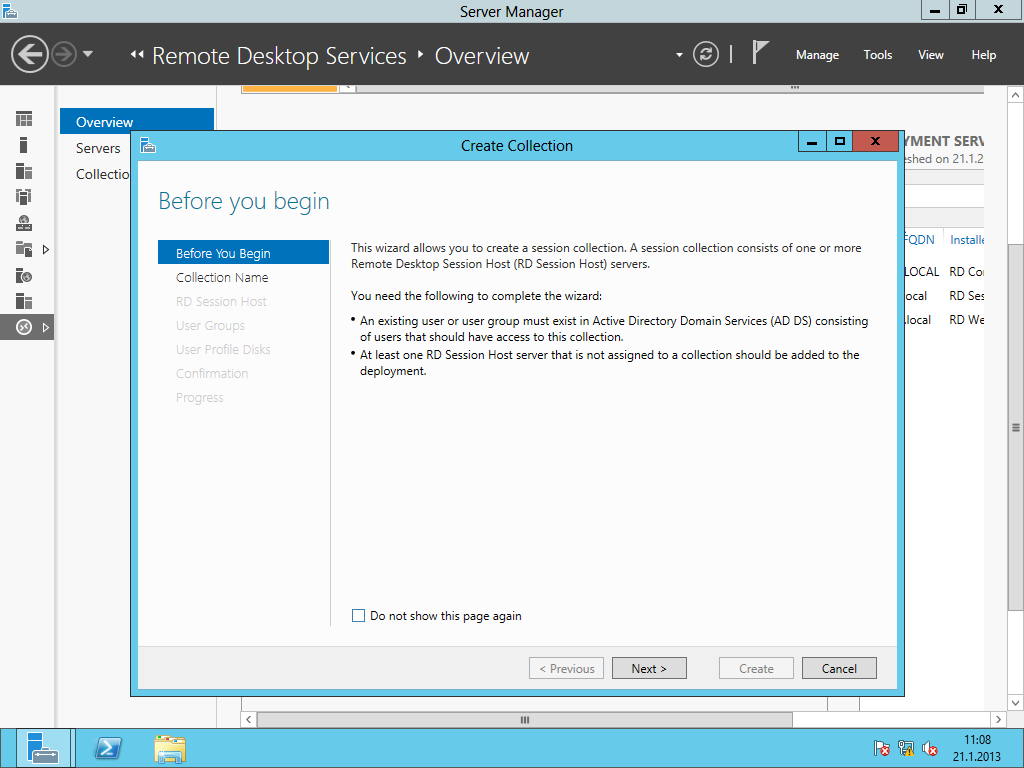The height and width of the screenshot is (768, 1024).
Task: Open the notifications flag icon
Action: tap(761, 53)
